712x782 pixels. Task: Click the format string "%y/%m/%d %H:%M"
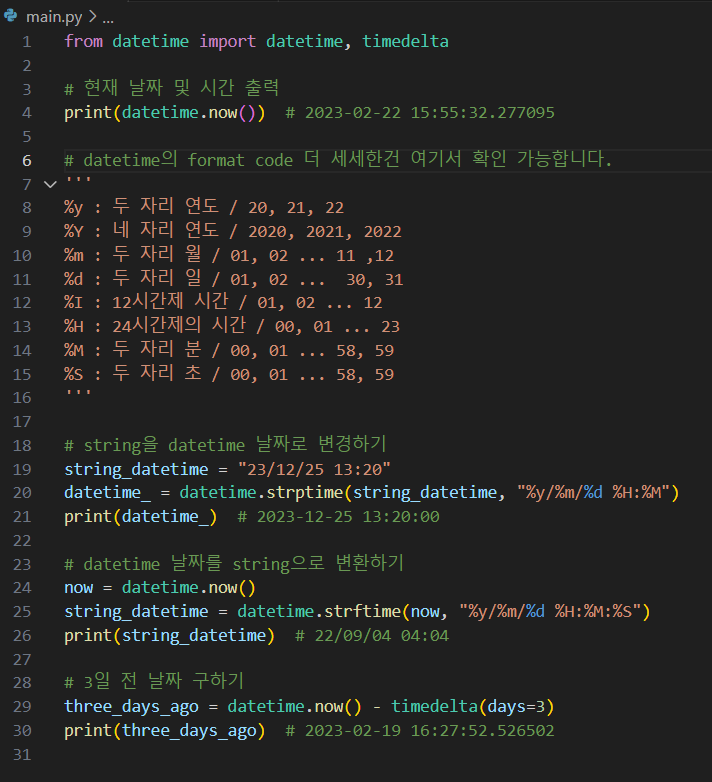click(594, 493)
